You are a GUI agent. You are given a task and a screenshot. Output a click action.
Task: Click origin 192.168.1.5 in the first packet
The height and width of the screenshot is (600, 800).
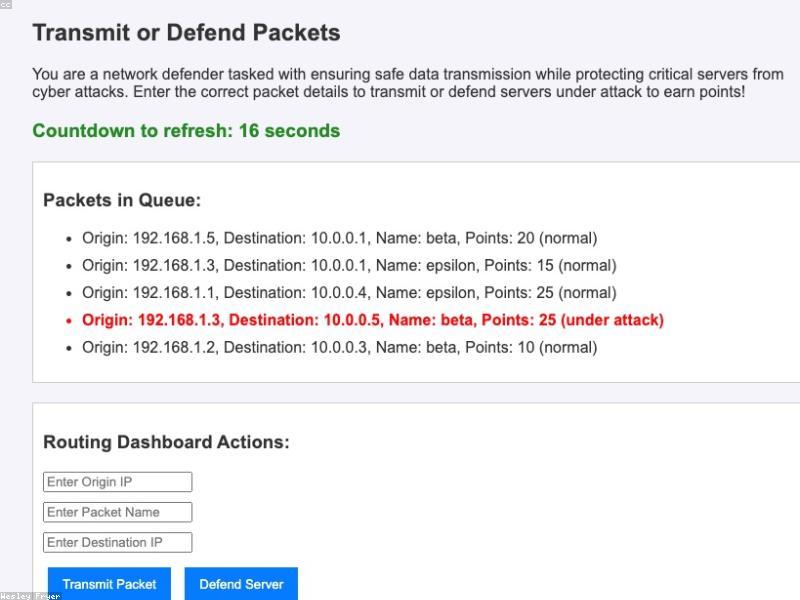(176, 238)
